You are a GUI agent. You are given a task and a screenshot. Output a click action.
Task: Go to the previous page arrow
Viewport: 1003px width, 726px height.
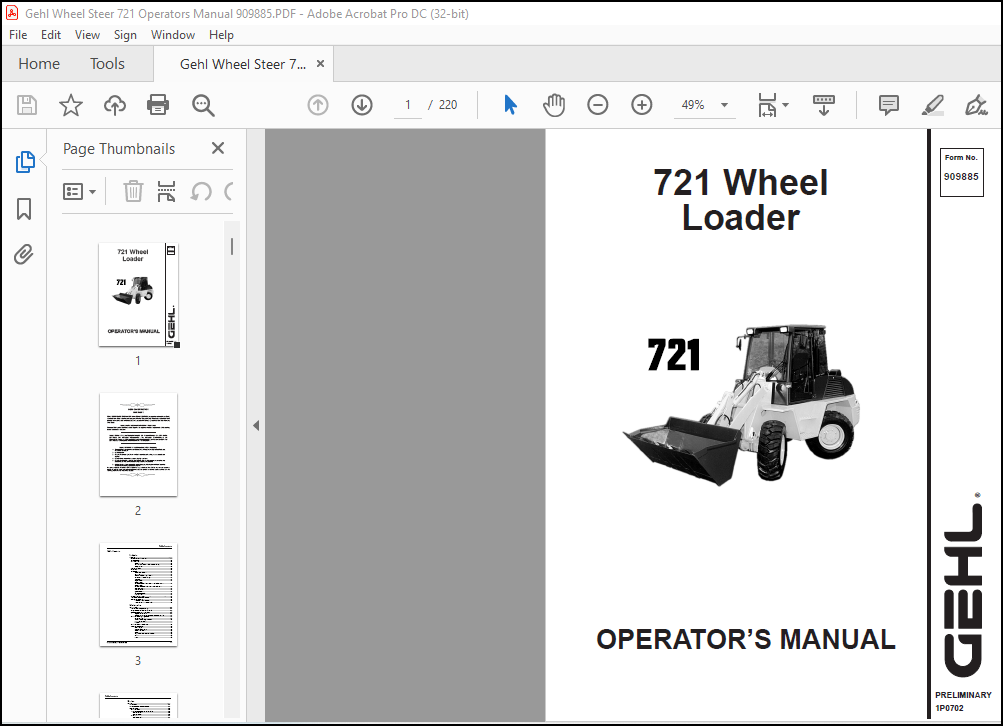(318, 105)
